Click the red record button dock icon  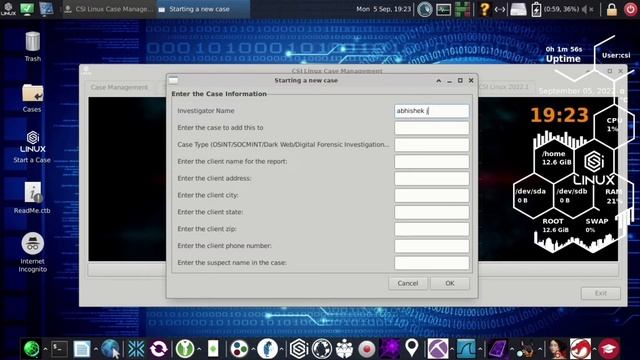point(367,349)
